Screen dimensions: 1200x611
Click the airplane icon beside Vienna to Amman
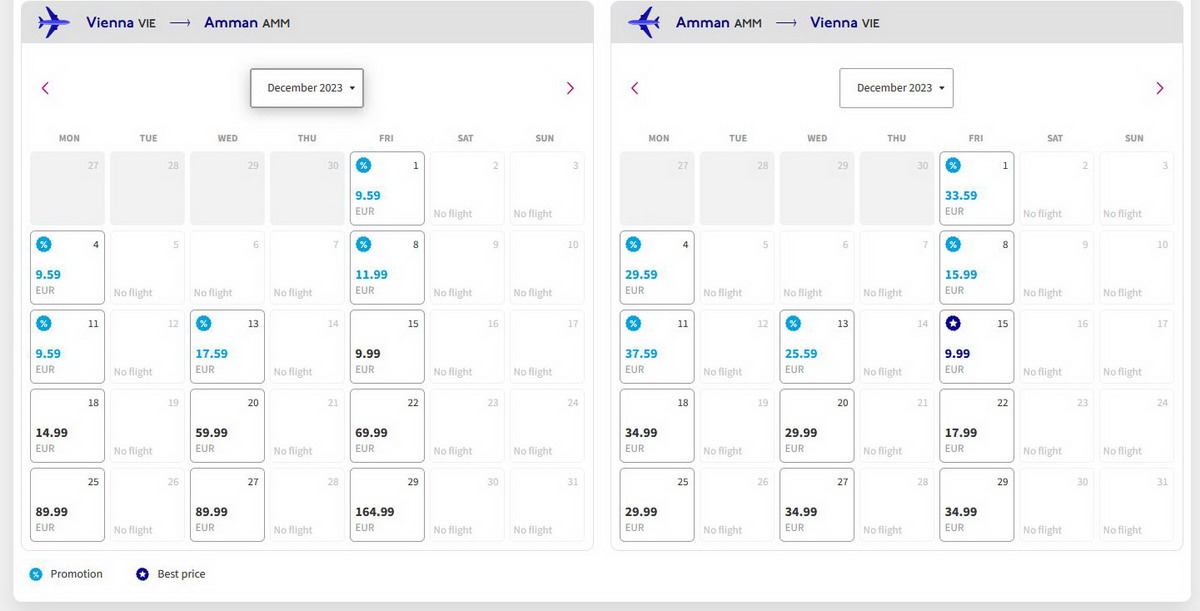click(54, 22)
